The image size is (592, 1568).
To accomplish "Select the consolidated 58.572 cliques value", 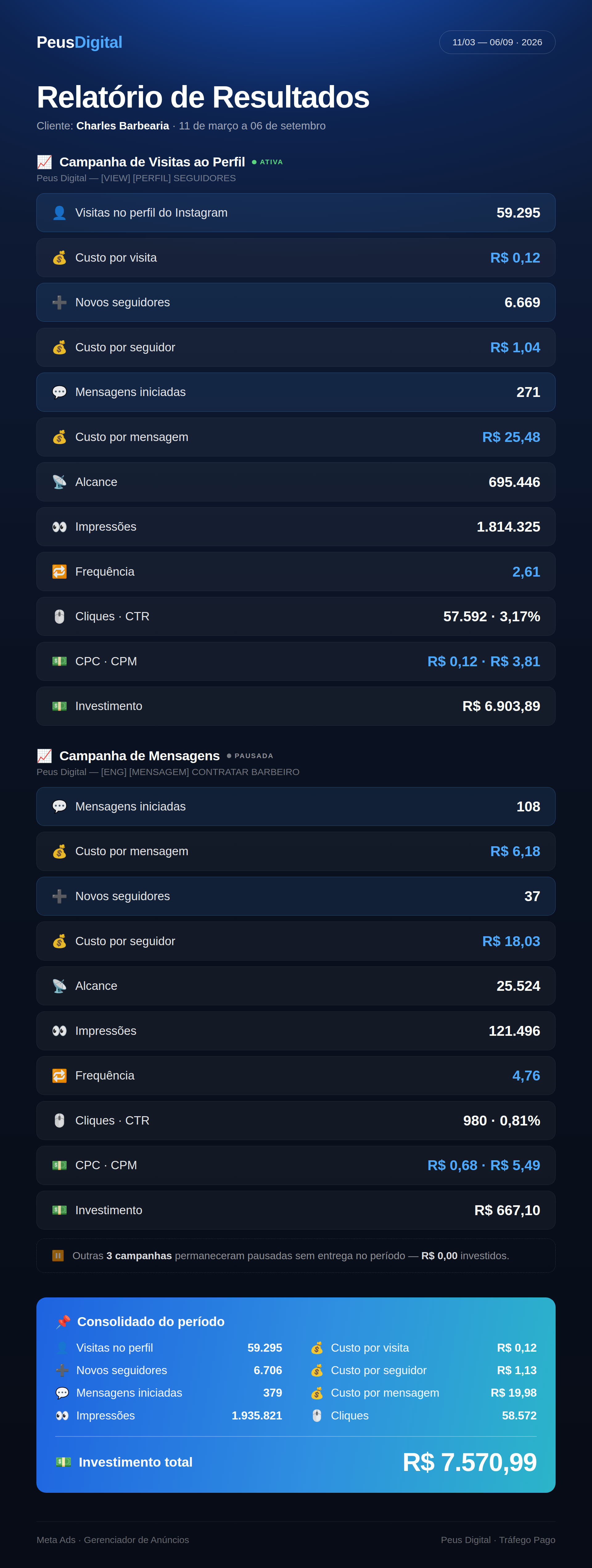I will (x=519, y=1416).
